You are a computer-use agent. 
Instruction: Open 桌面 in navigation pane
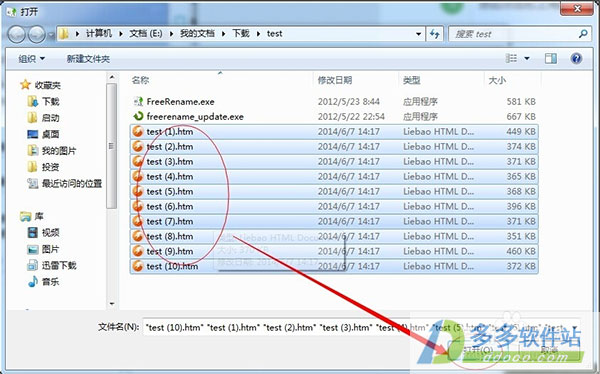[50, 134]
